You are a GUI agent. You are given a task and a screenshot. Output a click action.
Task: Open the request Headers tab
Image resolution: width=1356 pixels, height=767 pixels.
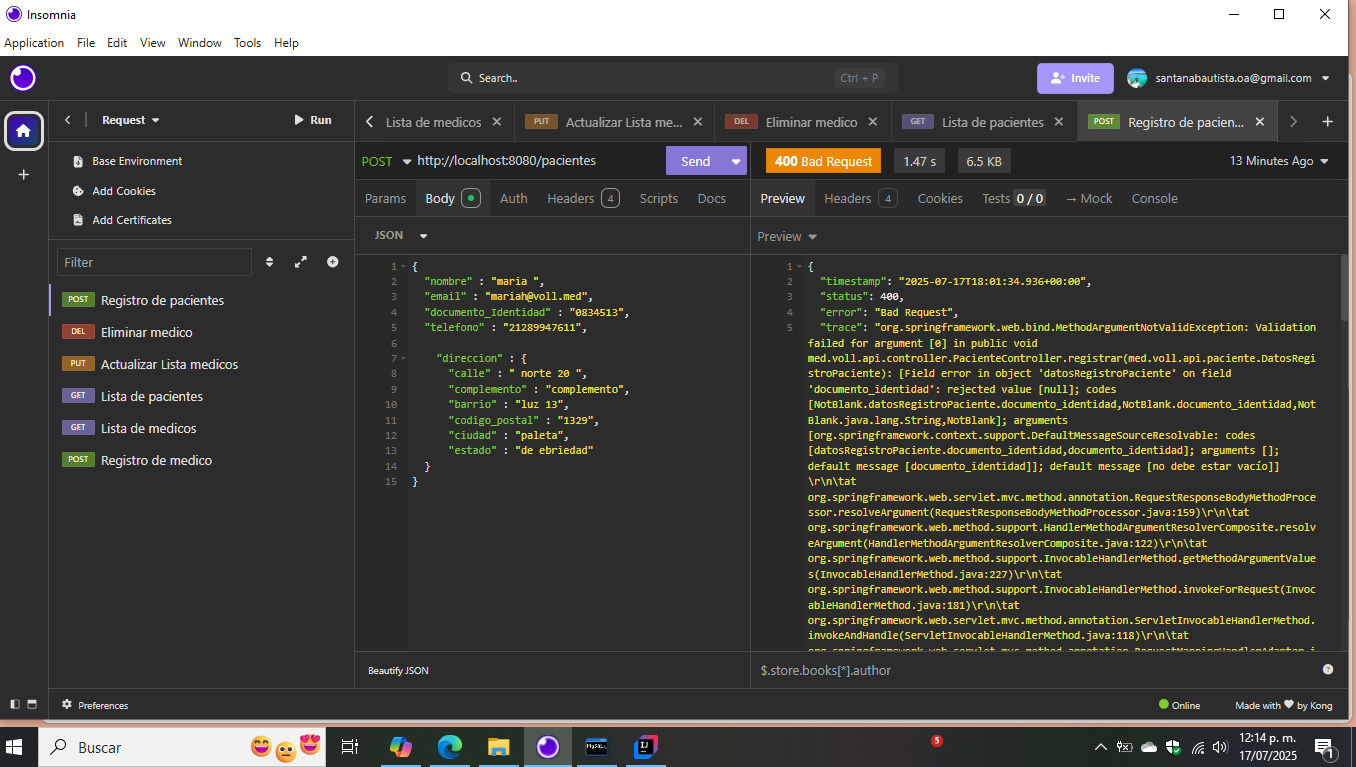(583, 198)
